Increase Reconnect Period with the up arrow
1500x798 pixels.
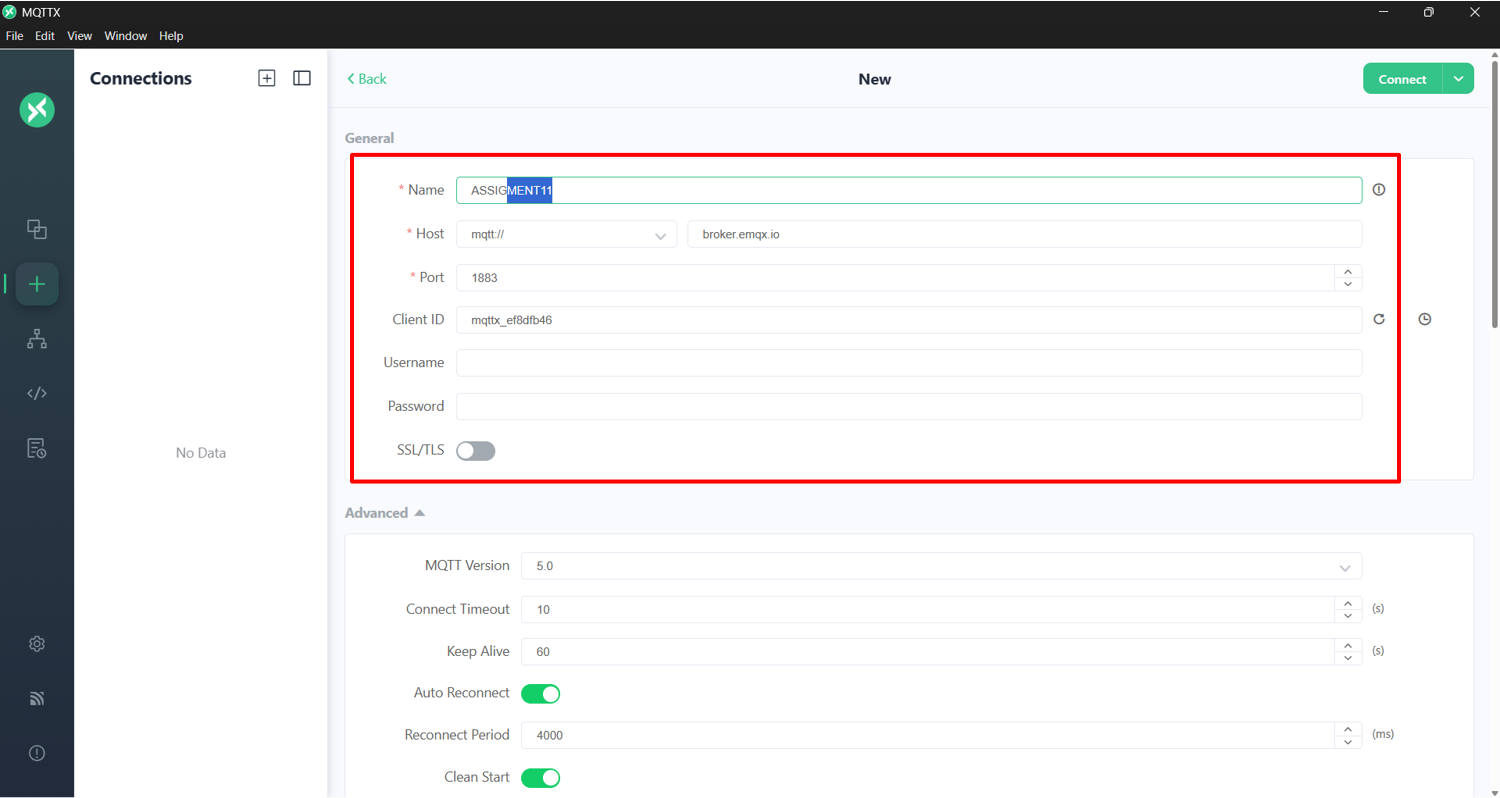point(1348,729)
